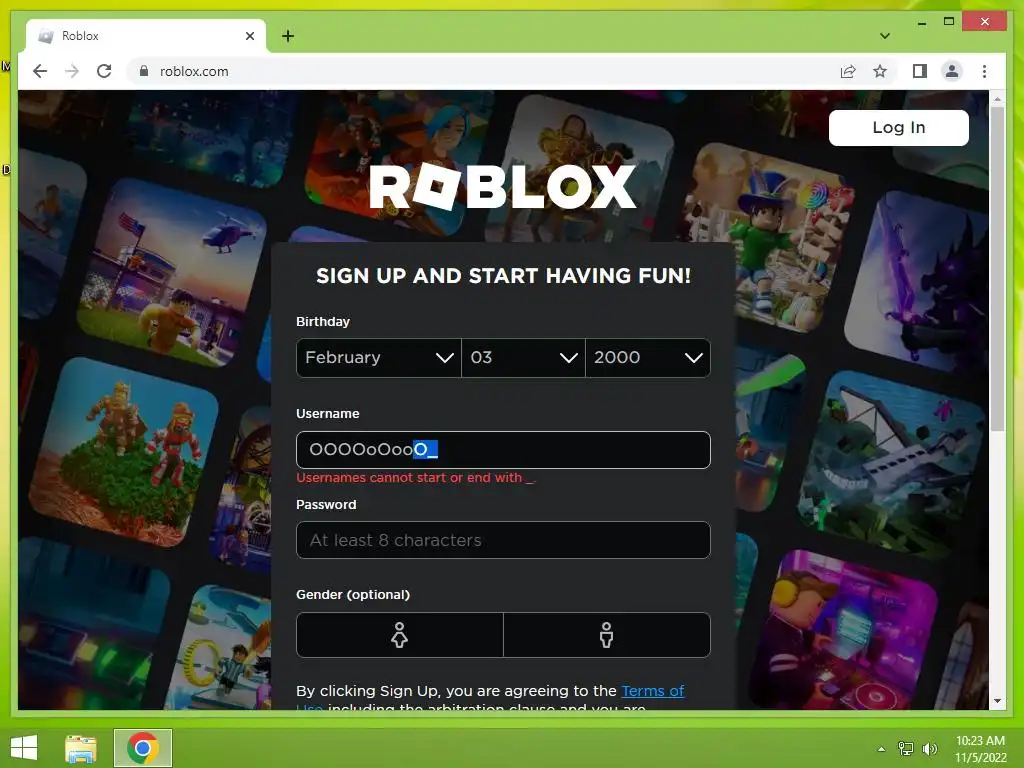Click the roblox.com address bar
Viewport: 1024px width, 768px height.
coord(483,71)
